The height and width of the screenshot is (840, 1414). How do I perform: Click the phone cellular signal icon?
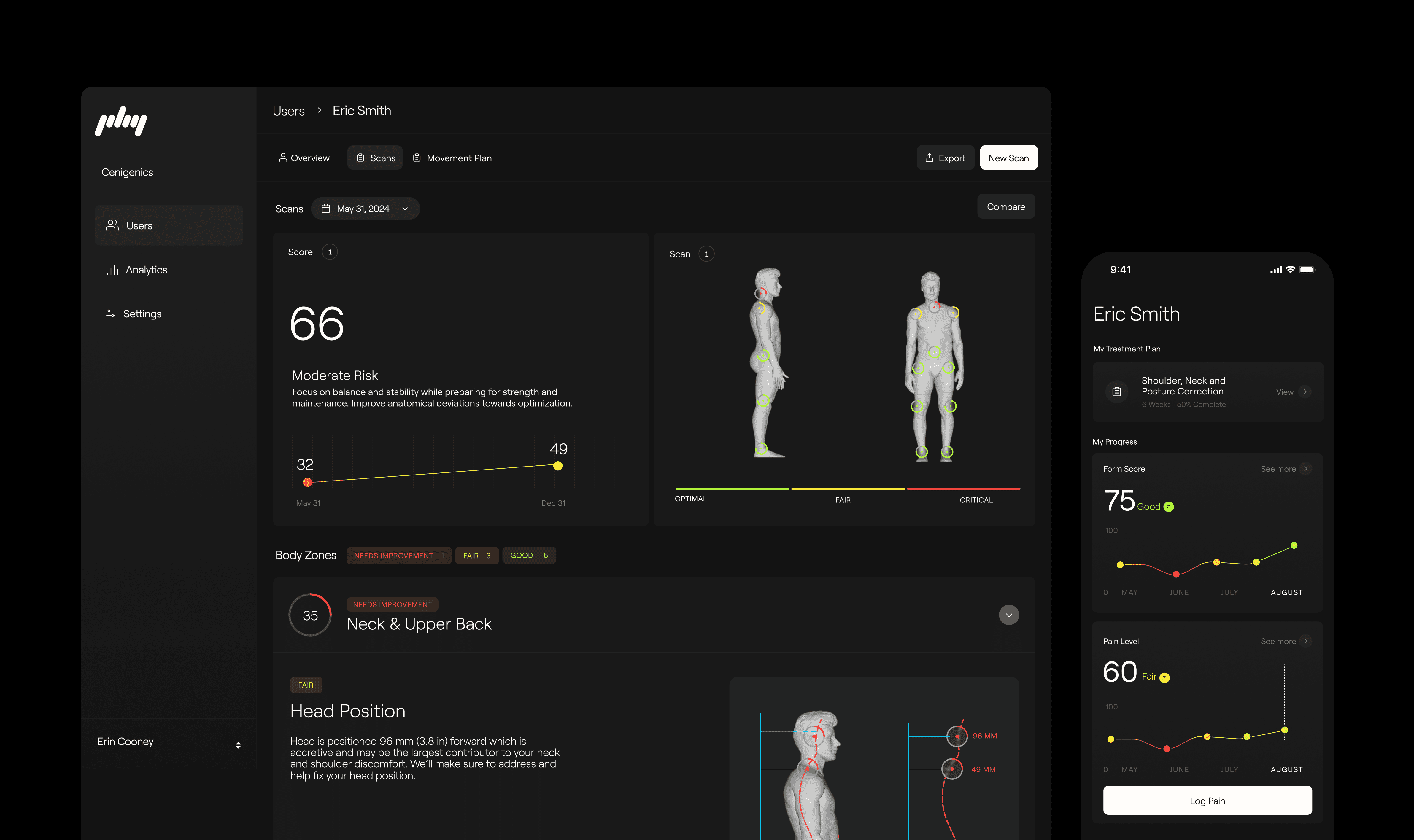coord(1276,270)
